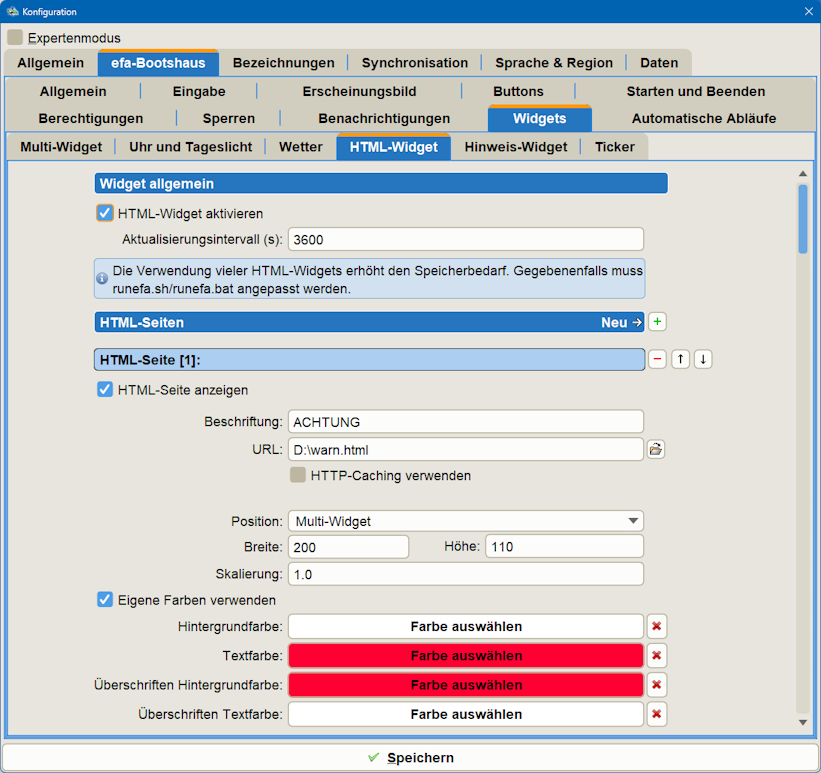The width and height of the screenshot is (821, 773).
Task: Uncheck HTML-Widget aktivieren
Action: click(105, 213)
